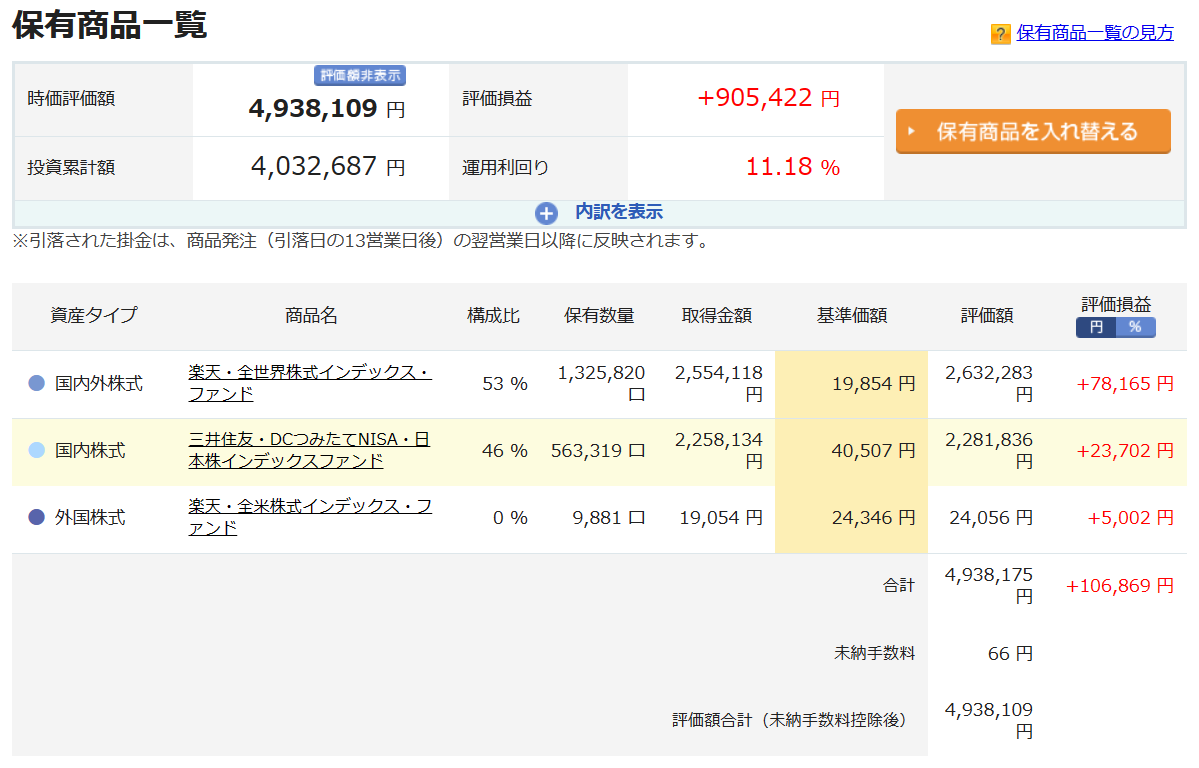Open 保有商品一覧の見方 help link
Viewport: 1199px width, 768px height.
point(1095,33)
